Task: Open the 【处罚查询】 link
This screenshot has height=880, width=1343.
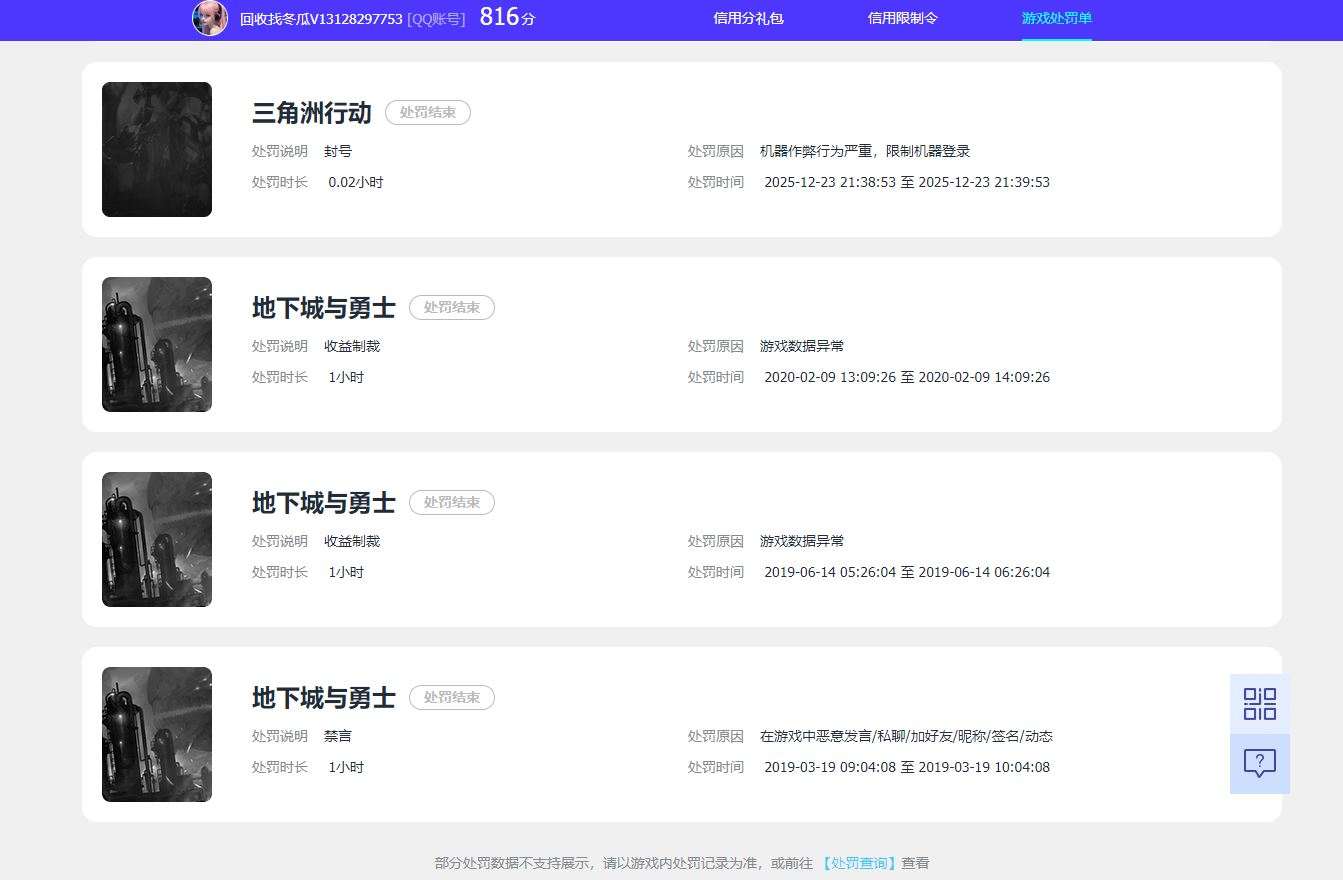Action: click(x=859, y=863)
